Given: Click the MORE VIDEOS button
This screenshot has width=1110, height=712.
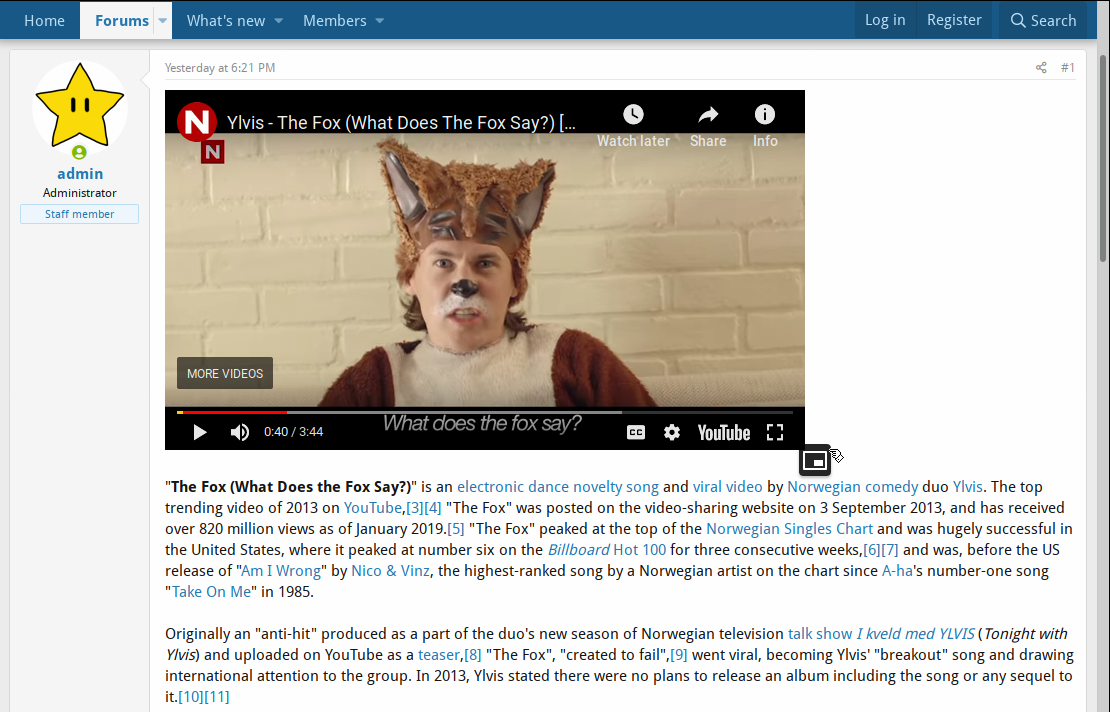Looking at the screenshot, I should 224,373.
